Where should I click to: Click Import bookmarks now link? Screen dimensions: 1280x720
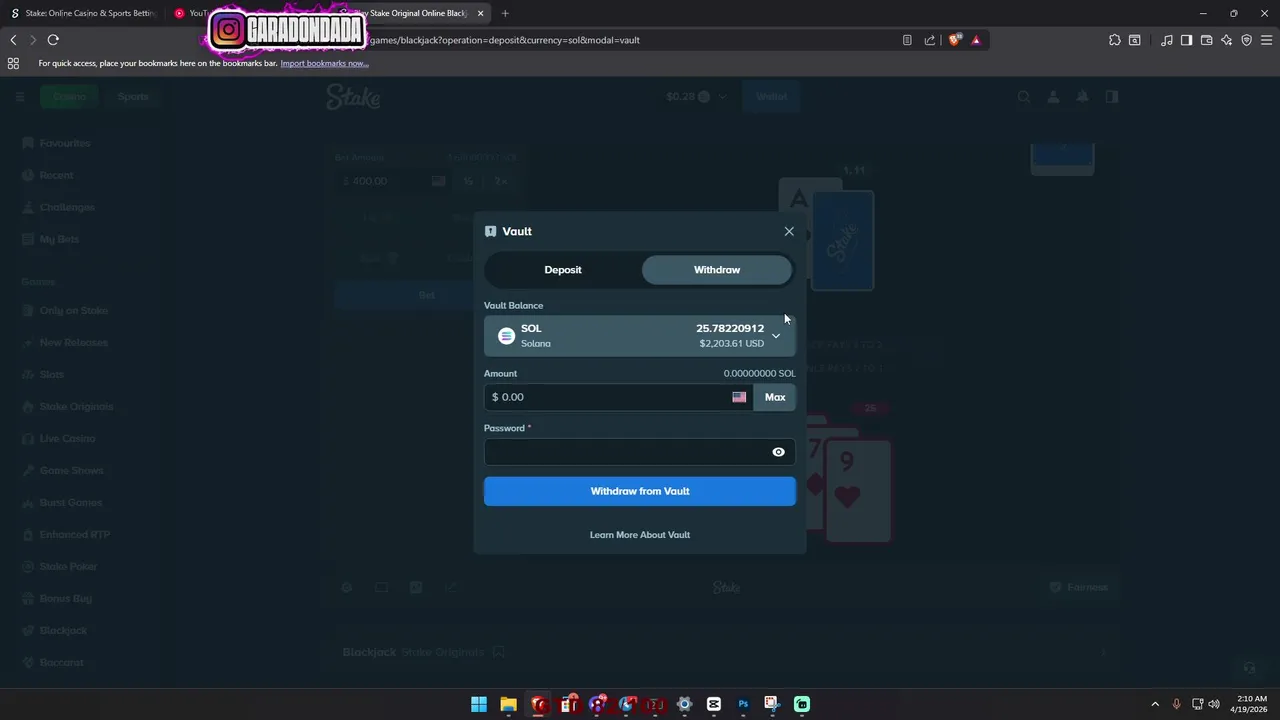point(324,63)
